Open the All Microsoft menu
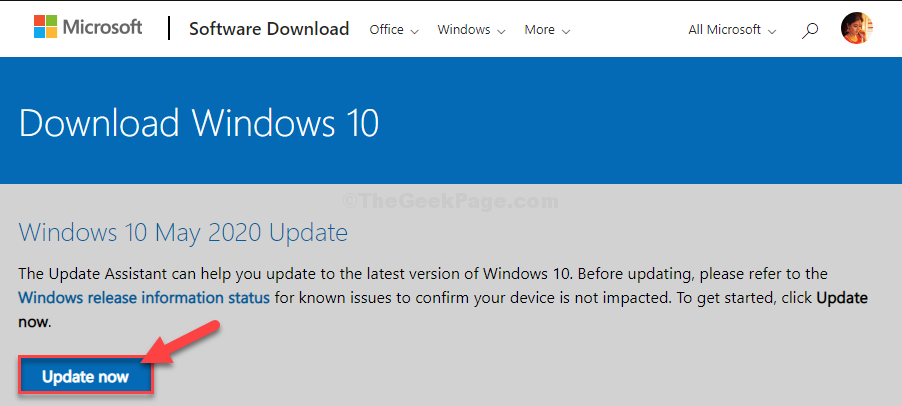Screen dimensions: 902x406 pyautogui.click(x=732, y=30)
